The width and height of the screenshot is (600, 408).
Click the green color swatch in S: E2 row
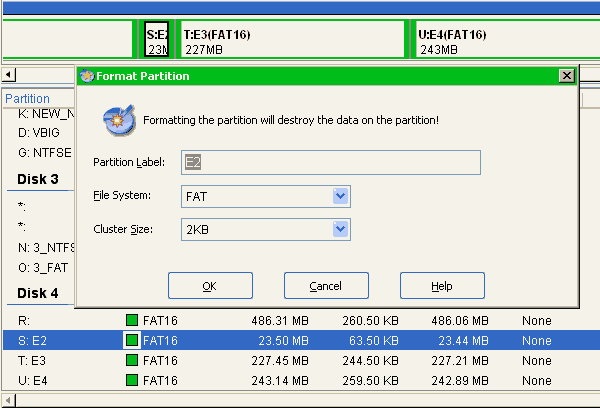[x=132, y=340]
